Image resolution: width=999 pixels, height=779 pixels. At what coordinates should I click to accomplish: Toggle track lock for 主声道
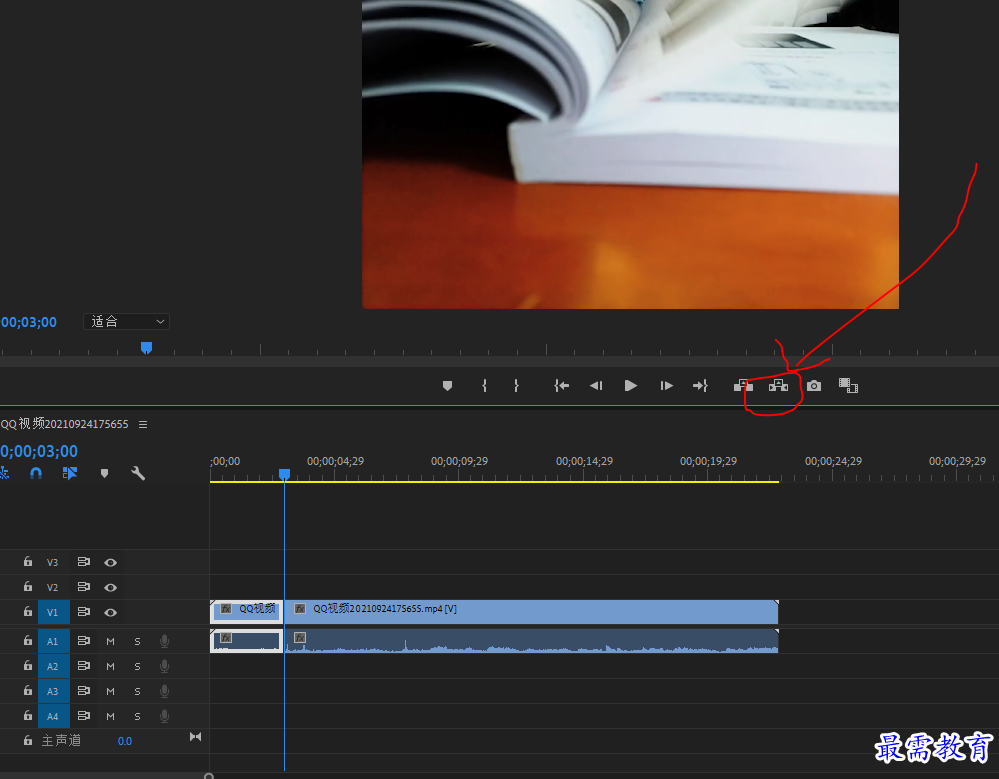click(x=27, y=740)
